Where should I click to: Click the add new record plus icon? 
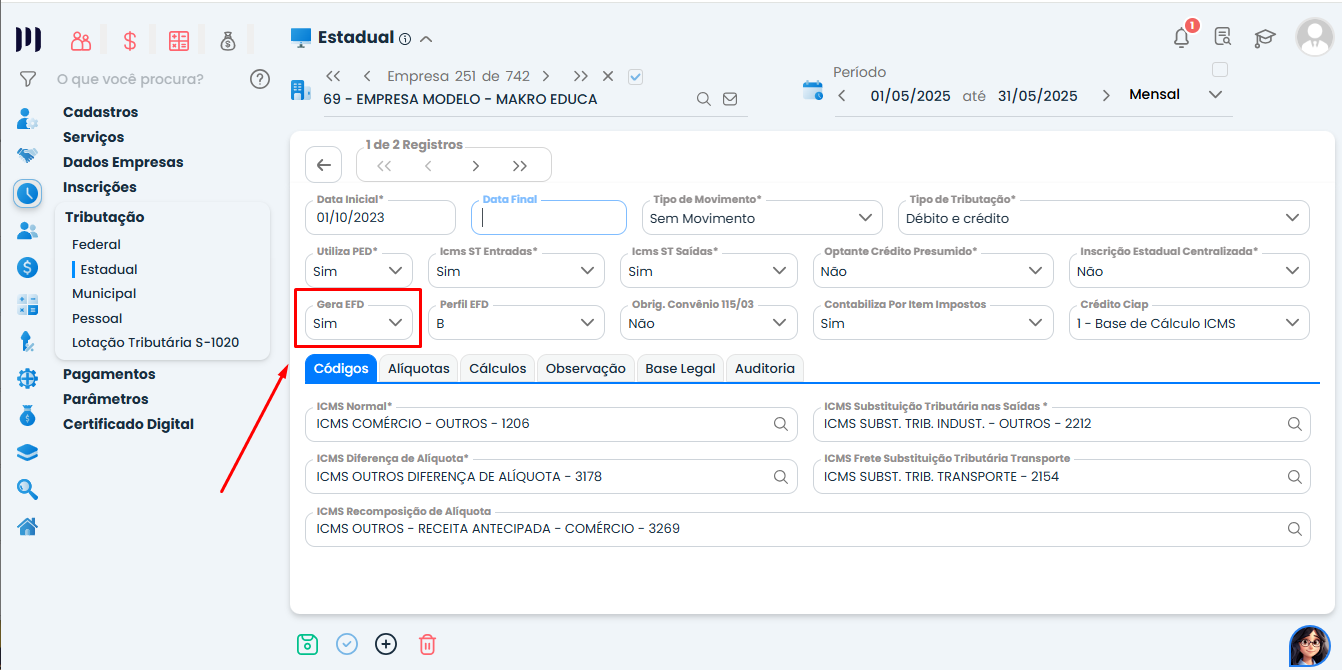tap(386, 644)
